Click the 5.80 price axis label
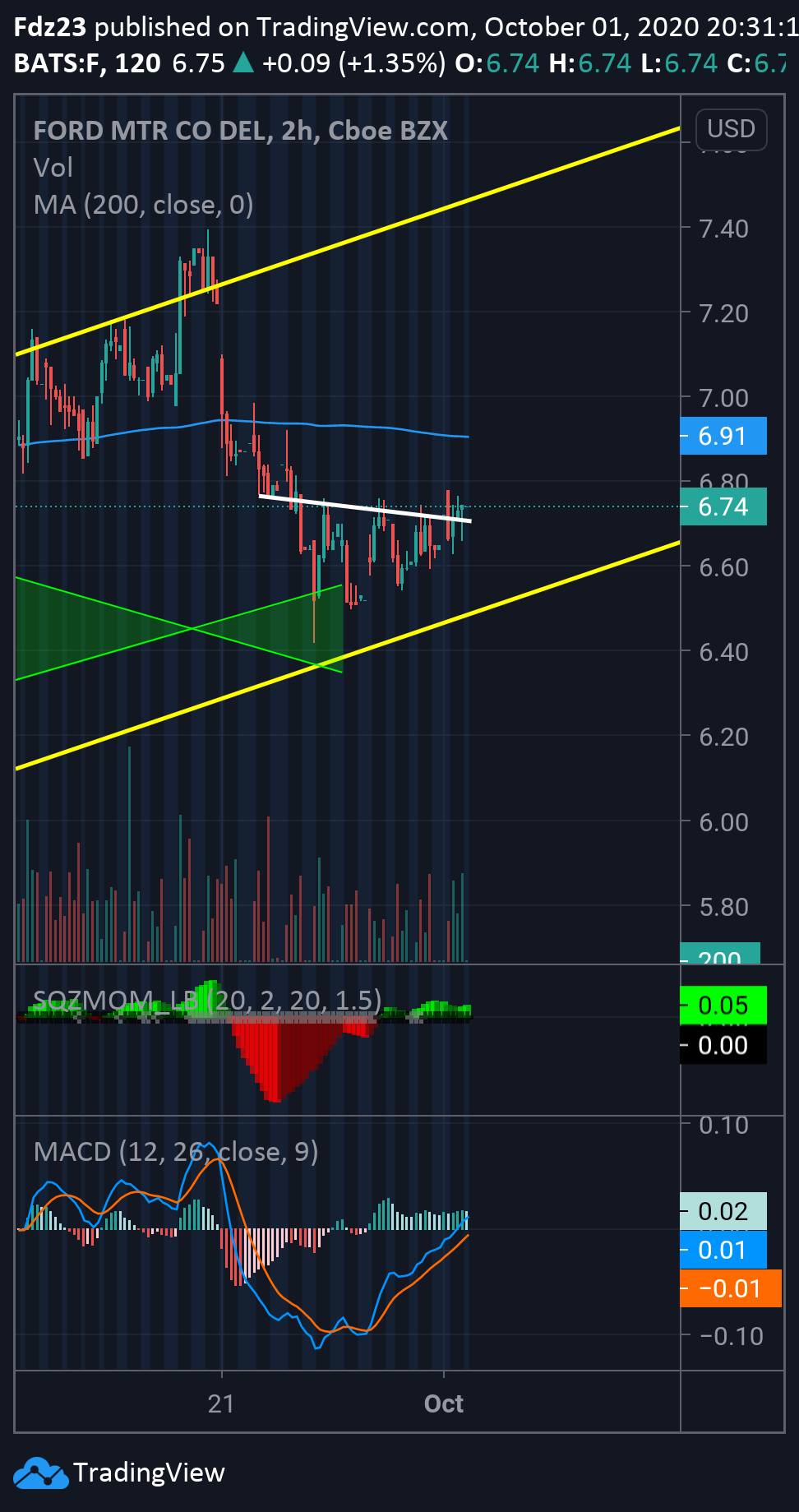Screen dimensions: 799x1512 [723, 907]
